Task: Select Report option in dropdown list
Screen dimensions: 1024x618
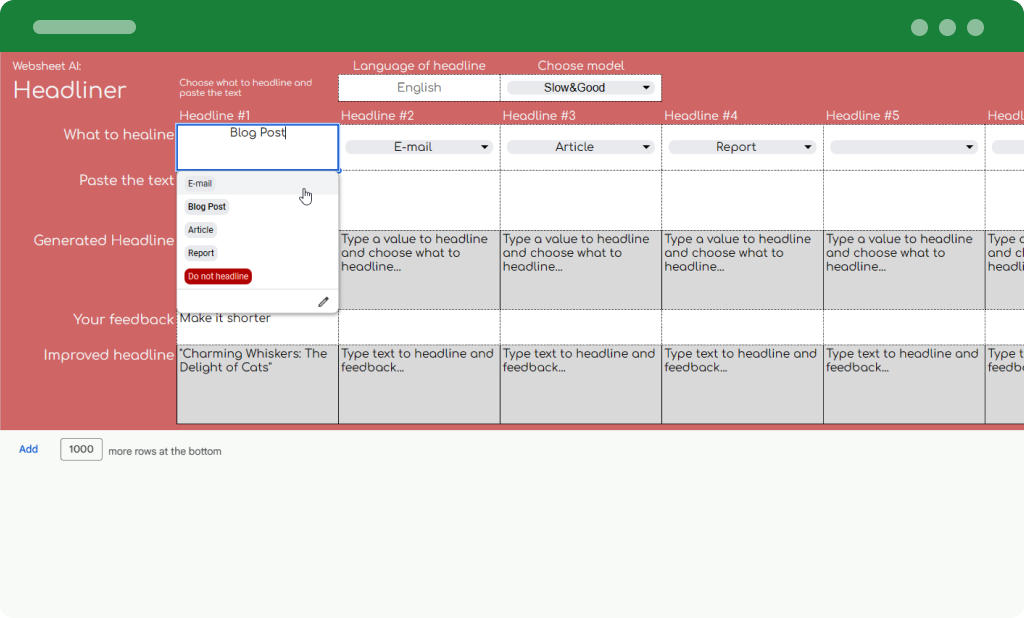Action: point(201,253)
